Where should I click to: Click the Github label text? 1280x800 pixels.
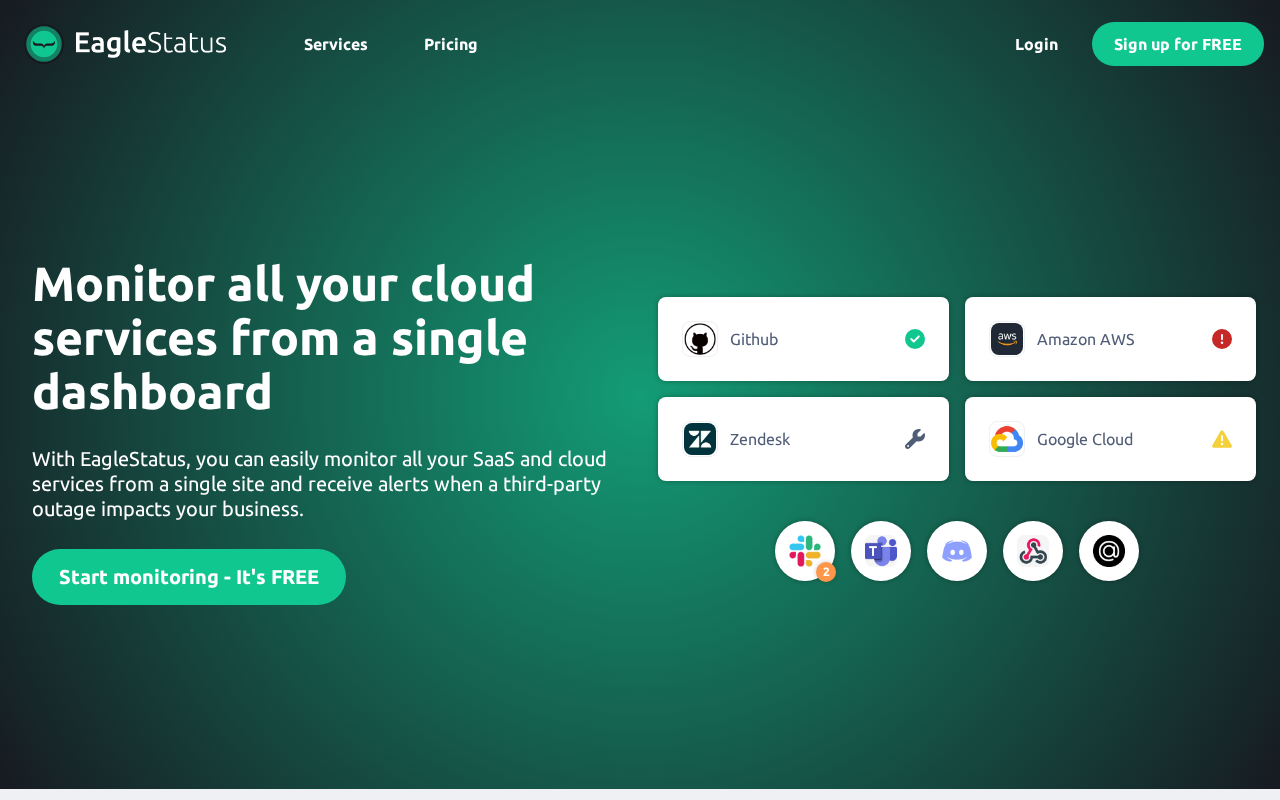tap(754, 339)
